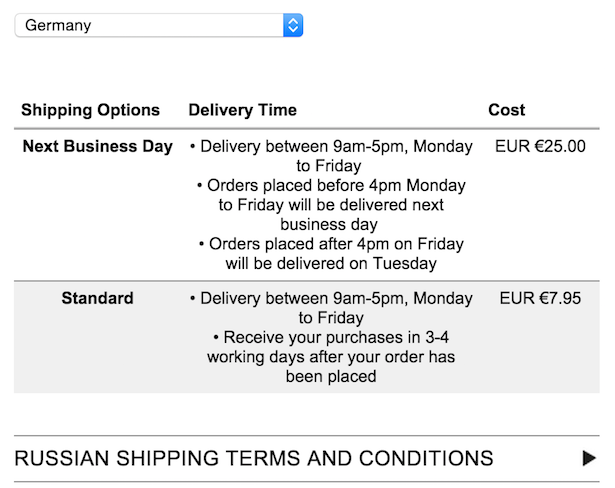Click "Receive your purchases in 3-4" bullet

[331, 337]
